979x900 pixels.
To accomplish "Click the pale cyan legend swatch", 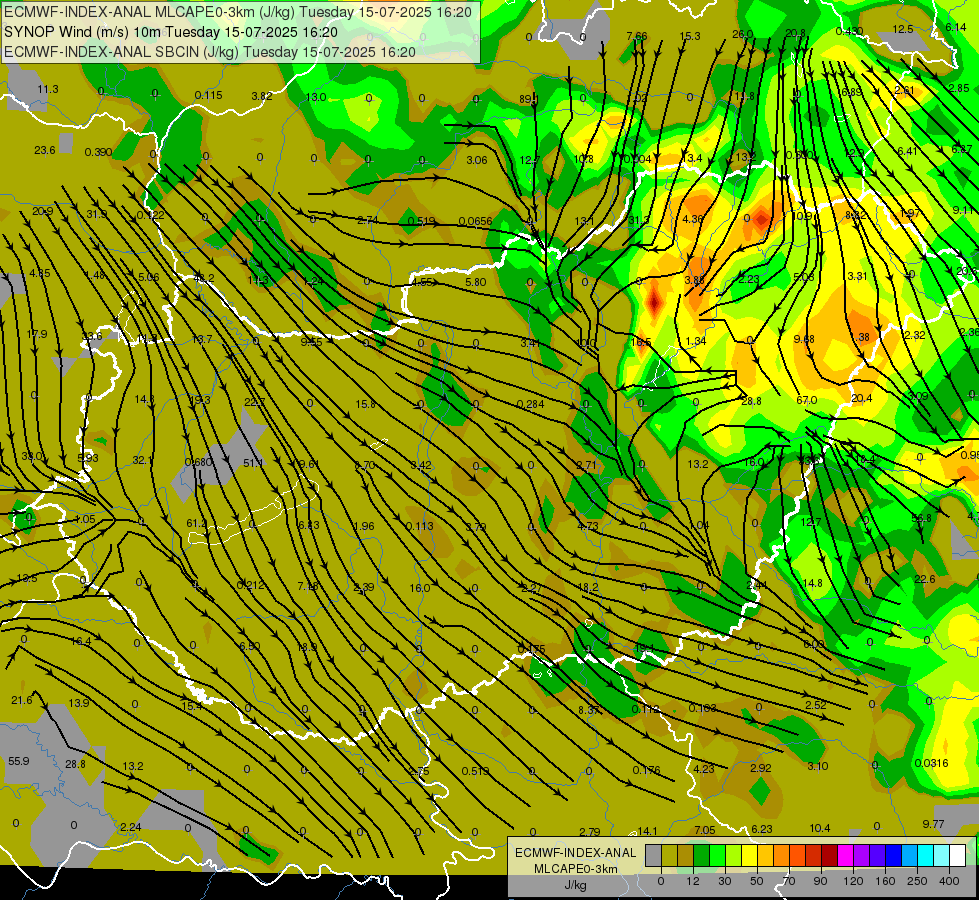I will pos(942,855).
